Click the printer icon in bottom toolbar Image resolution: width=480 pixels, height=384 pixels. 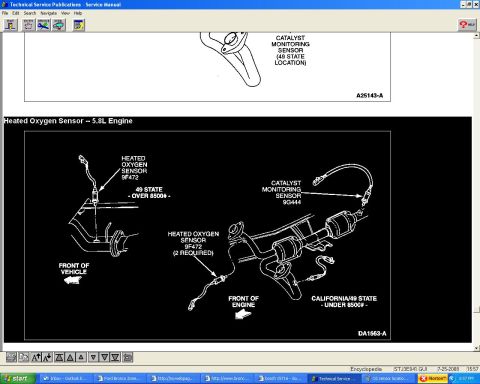(x=128, y=358)
